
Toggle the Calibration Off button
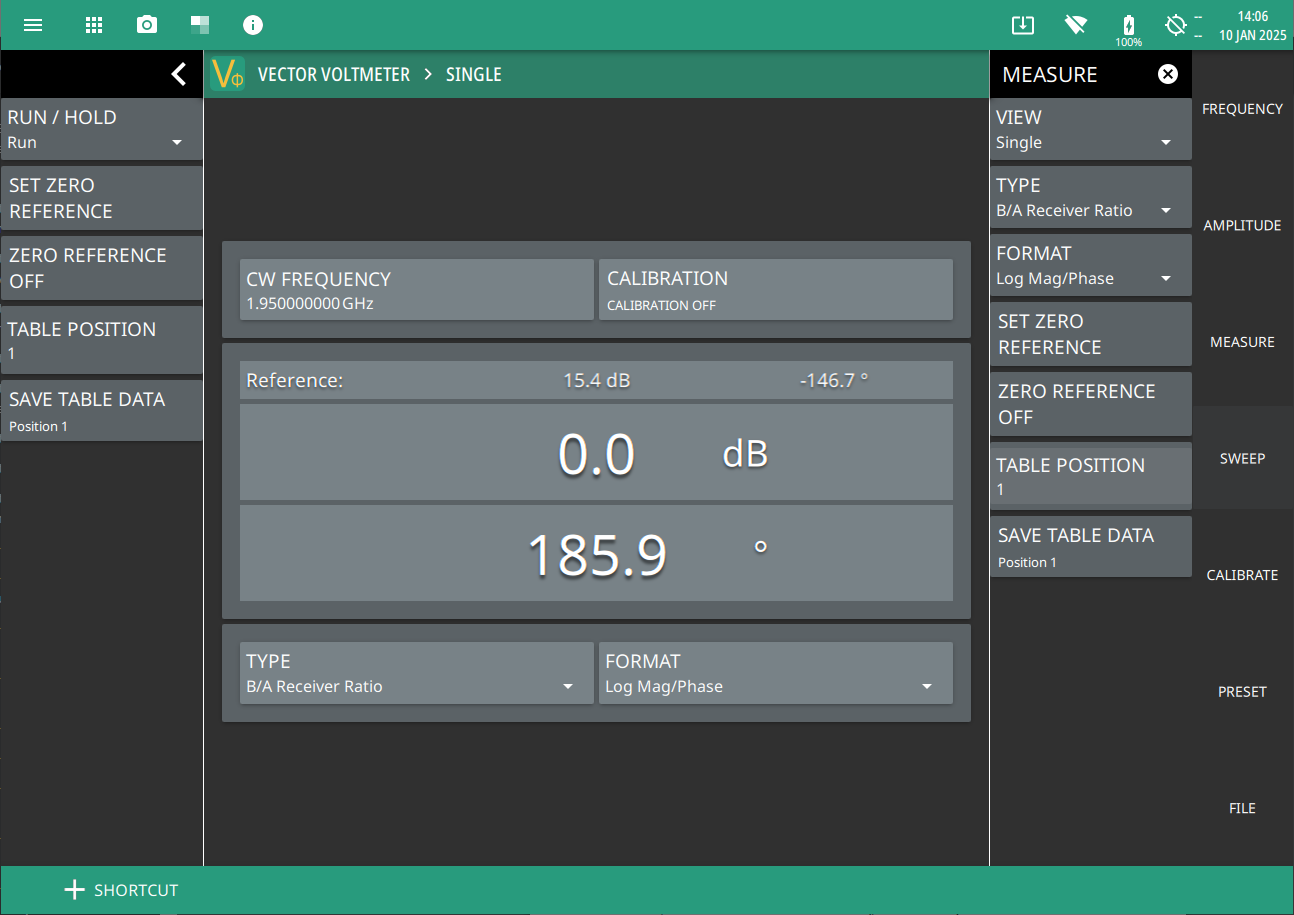click(775, 291)
